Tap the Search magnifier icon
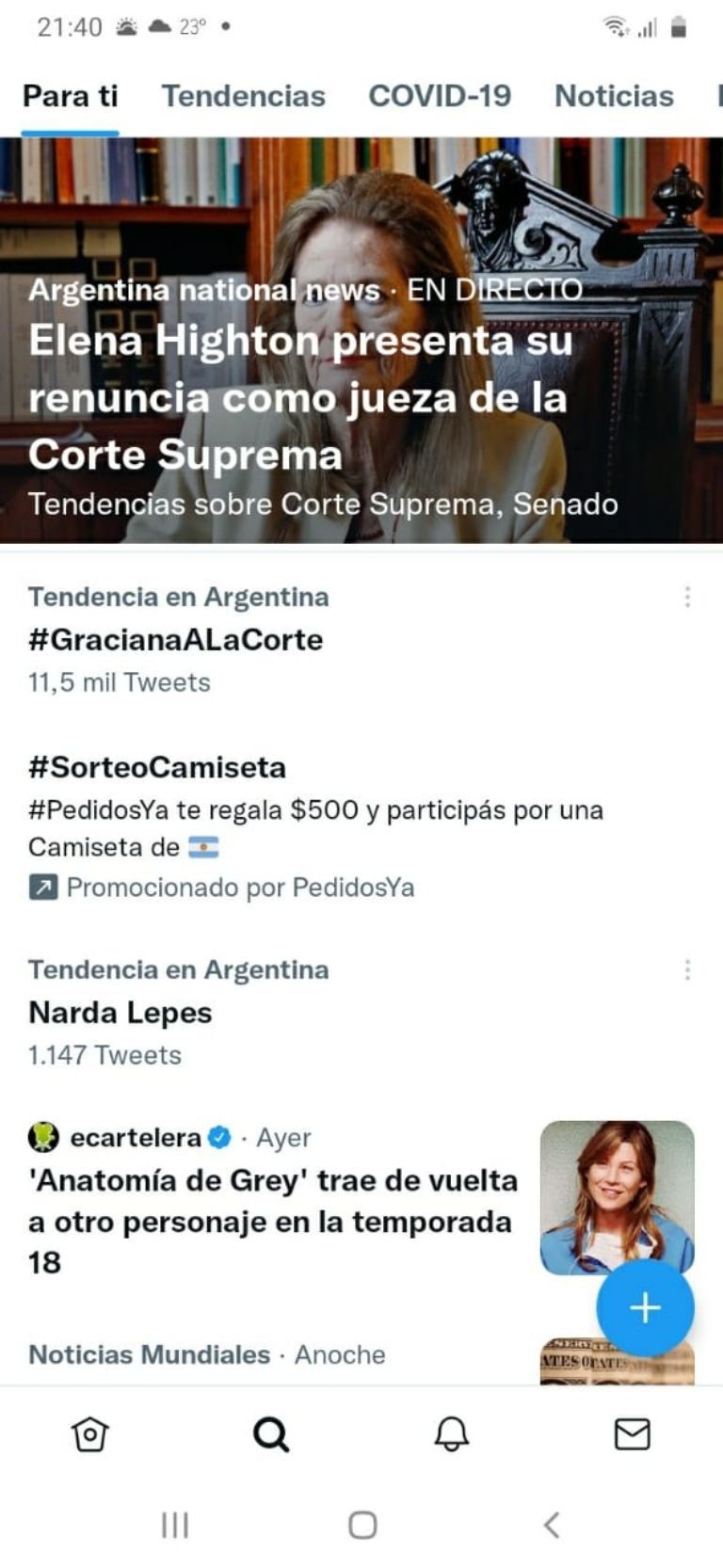The width and height of the screenshot is (723, 1568). [271, 1434]
